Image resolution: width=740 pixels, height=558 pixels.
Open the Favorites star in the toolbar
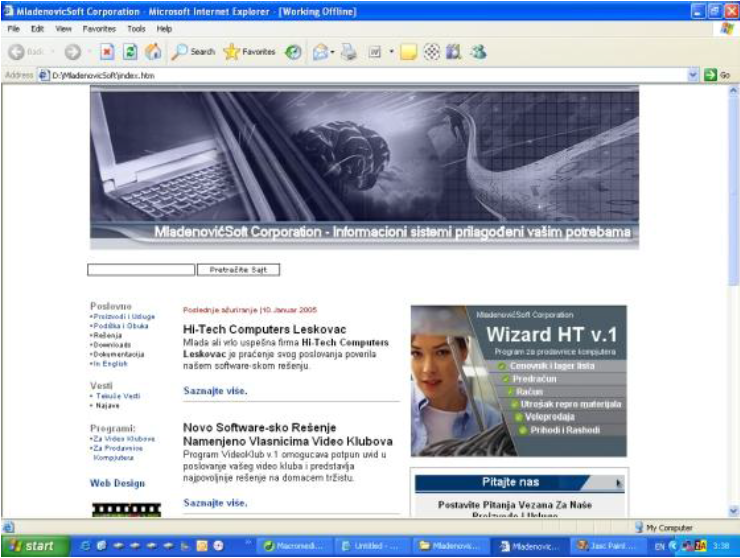[249, 52]
